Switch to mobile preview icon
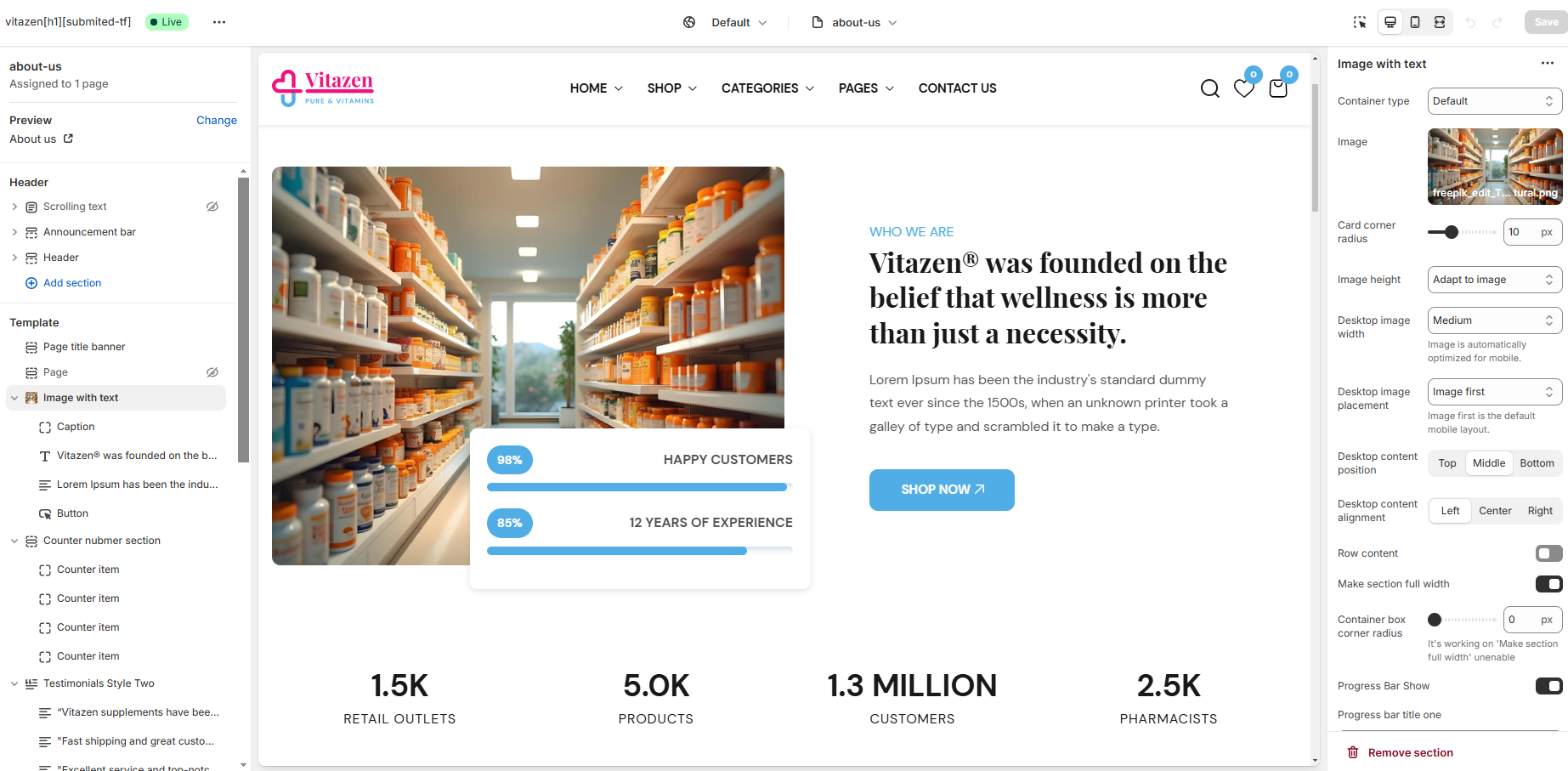The width and height of the screenshot is (1568, 771). coord(1415,22)
